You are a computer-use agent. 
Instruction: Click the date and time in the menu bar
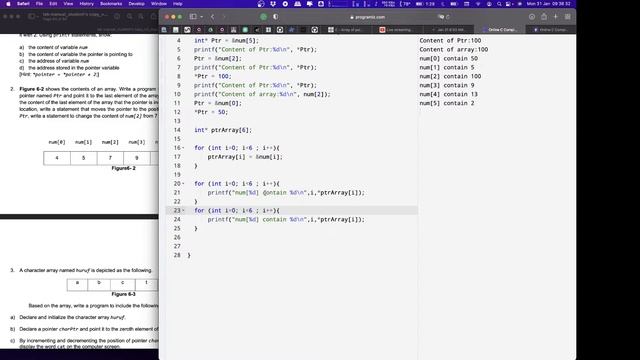click(548, 4)
